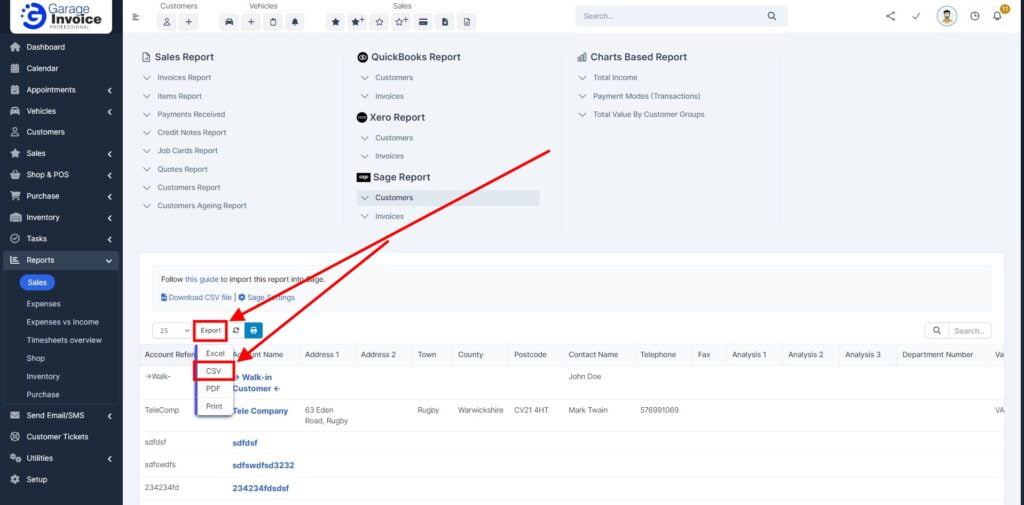
Task: Select PDF in the export menu
Action: click(x=214, y=388)
